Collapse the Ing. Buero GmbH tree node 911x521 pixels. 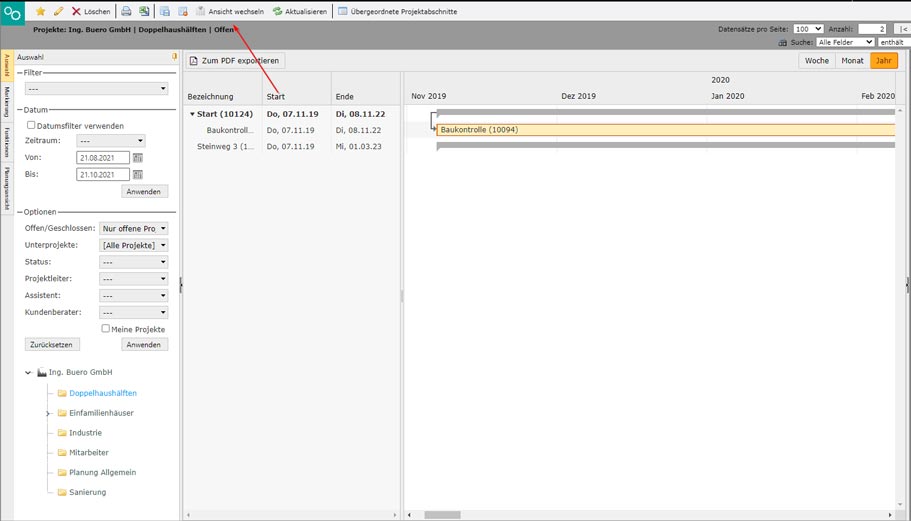[x=28, y=372]
